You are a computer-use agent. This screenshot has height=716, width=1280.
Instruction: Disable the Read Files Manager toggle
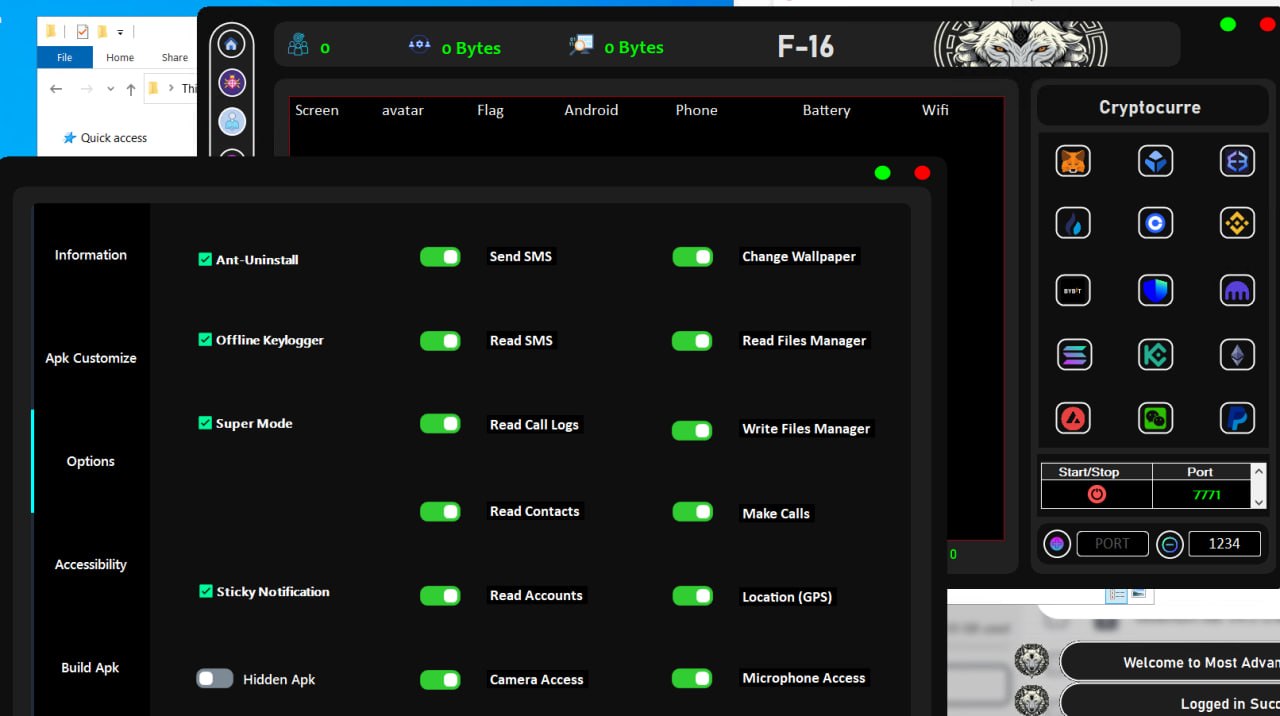[x=692, y=341]
